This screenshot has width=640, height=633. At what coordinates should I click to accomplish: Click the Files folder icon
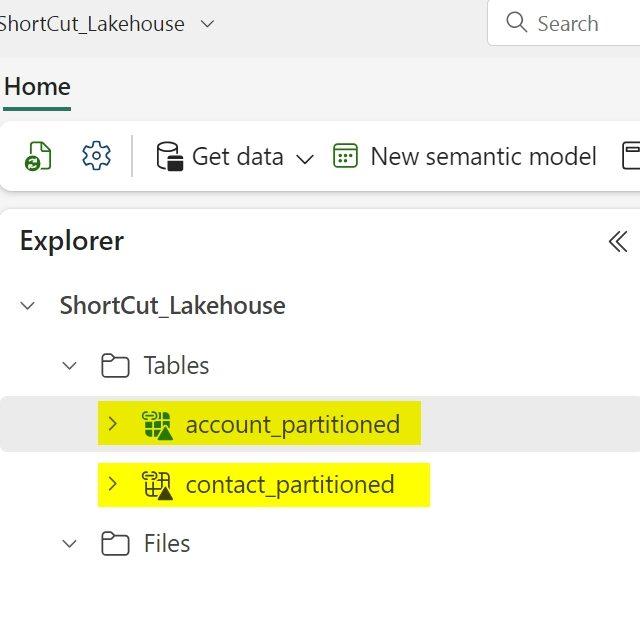click(x=115, y=544)
